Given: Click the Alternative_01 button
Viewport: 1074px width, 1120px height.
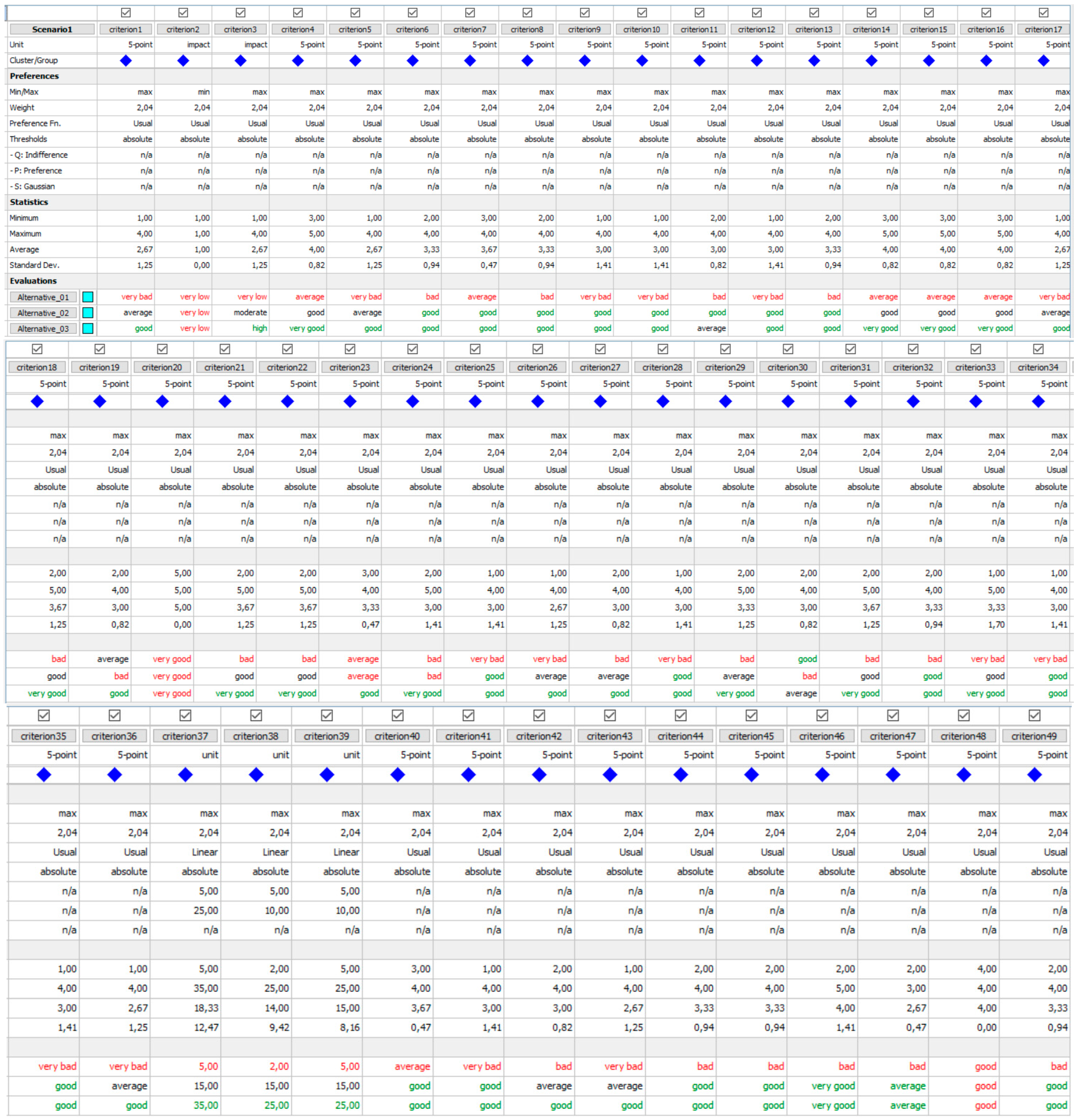Looking at the screenshot, I should tap(43, 297).
